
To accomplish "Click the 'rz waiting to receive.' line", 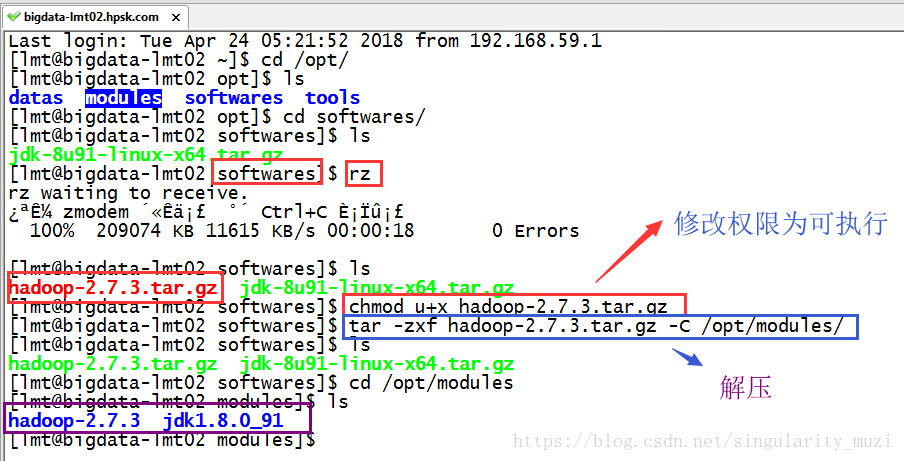I will click(x=128, y=193).
